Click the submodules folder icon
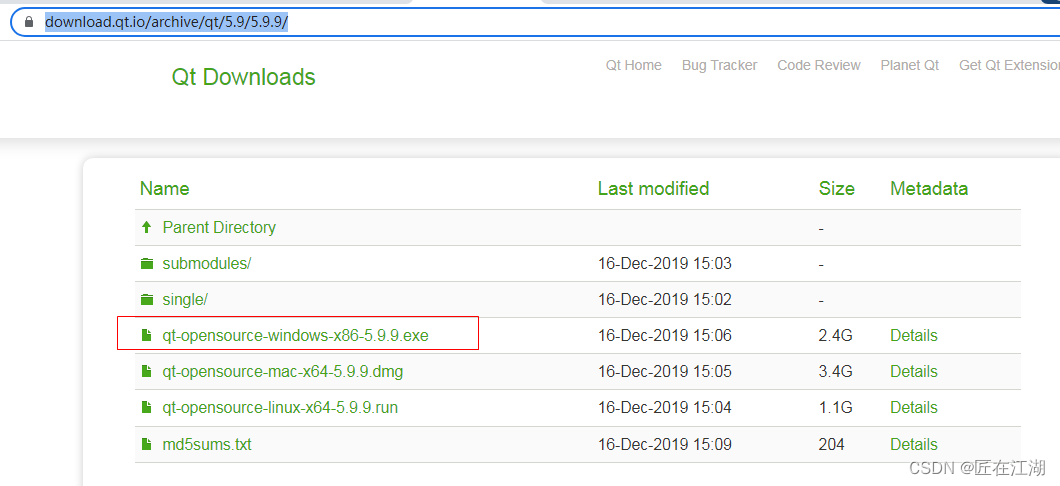1060x486 pixels. tap(146, 264)
